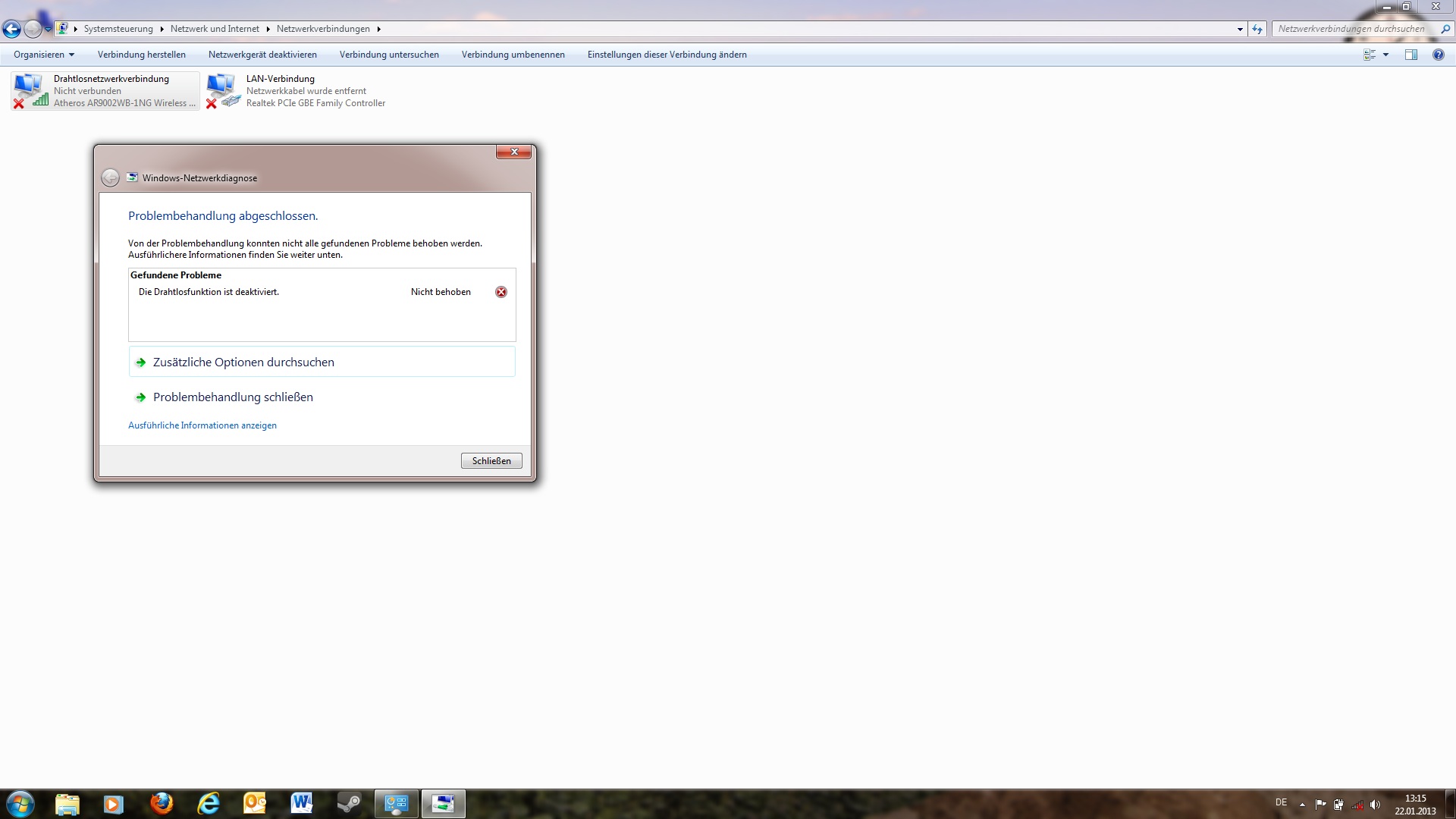The image size is (1456, 819).
Task: Show hidden tray icons arrow
Action: [1302, 805]
